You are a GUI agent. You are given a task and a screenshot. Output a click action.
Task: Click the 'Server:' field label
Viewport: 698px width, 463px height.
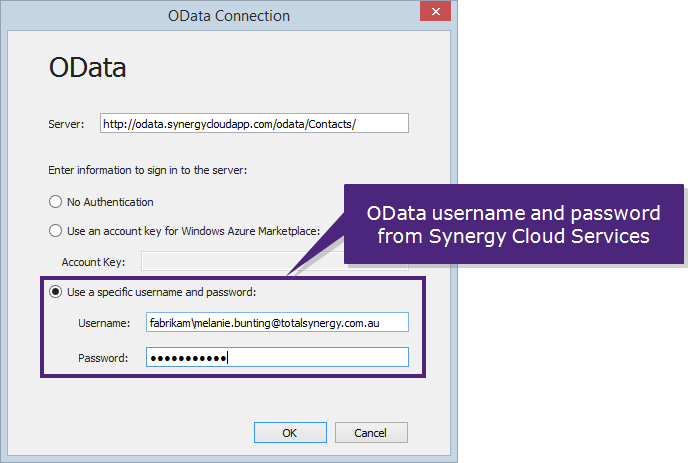click(x=66, y=124)
